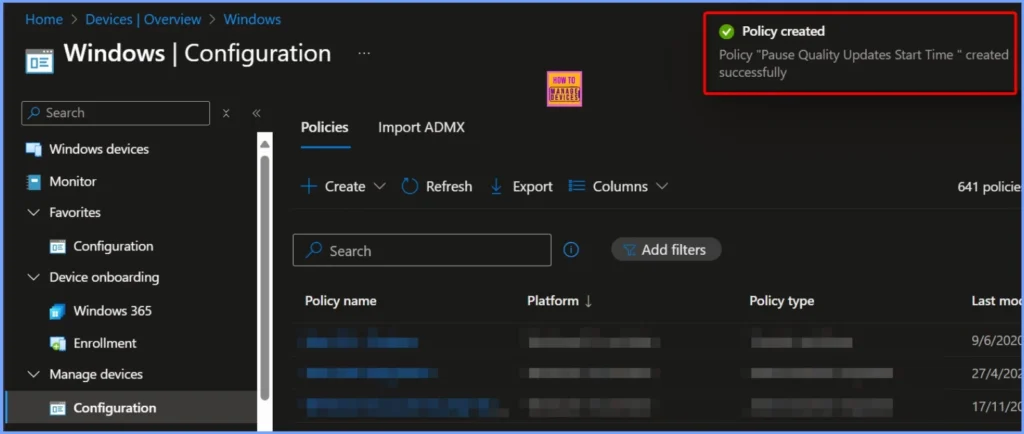Sort by Policy name column
1024x434 pixels.
click(x=340, y=301)
